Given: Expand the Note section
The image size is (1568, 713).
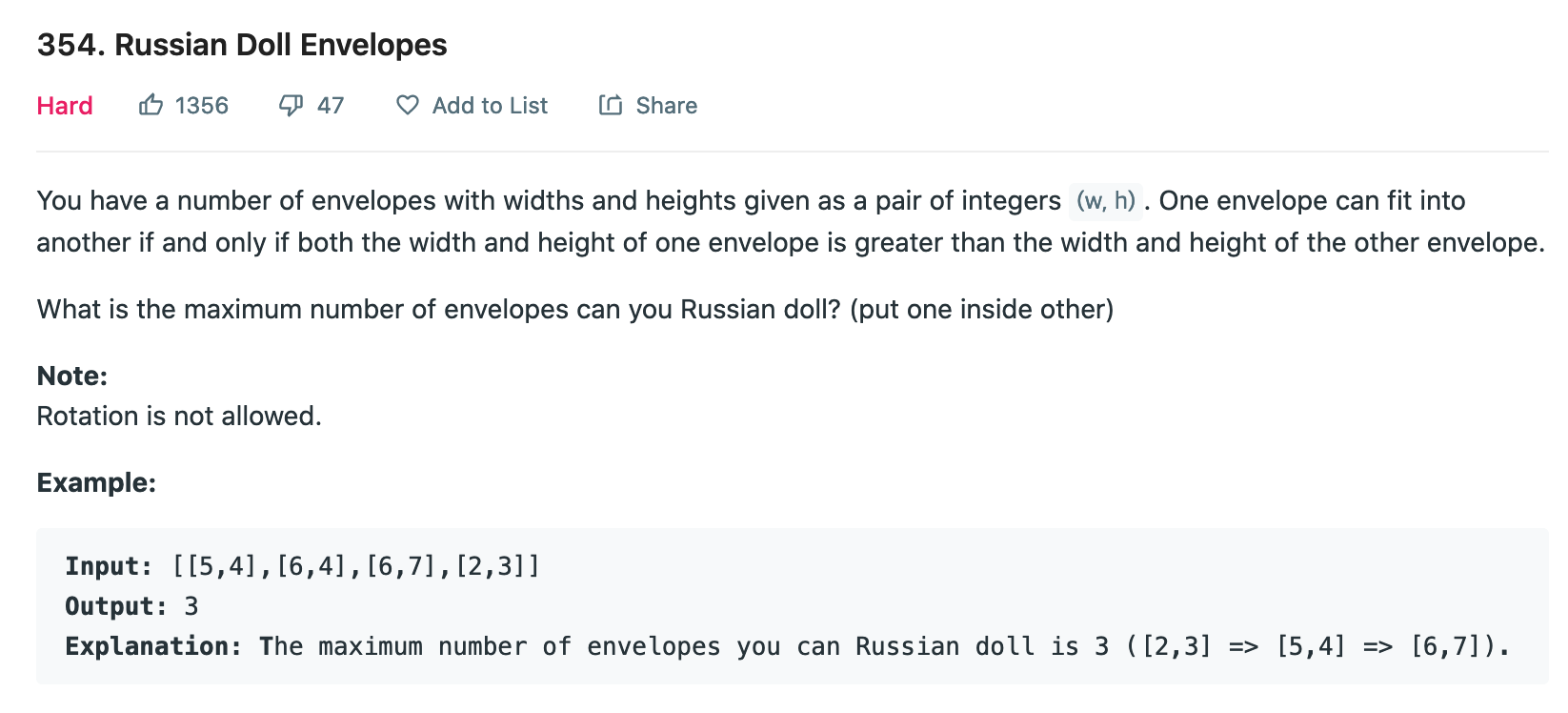Looking at the screenshot, I should 70,376.
